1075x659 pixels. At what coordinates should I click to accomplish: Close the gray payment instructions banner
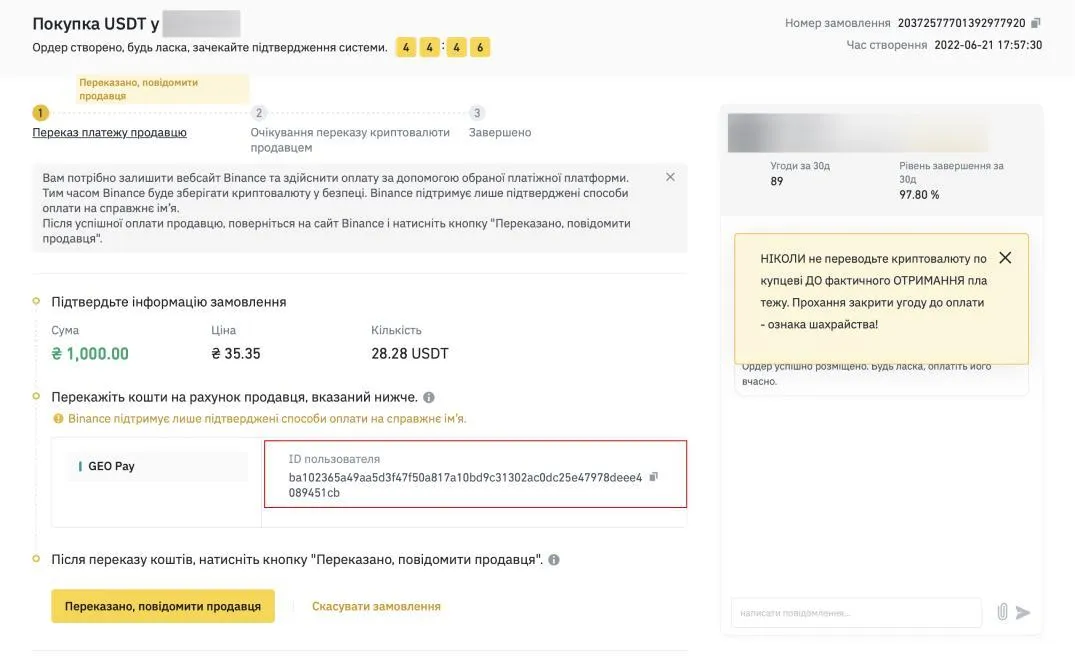coord(670,177)
